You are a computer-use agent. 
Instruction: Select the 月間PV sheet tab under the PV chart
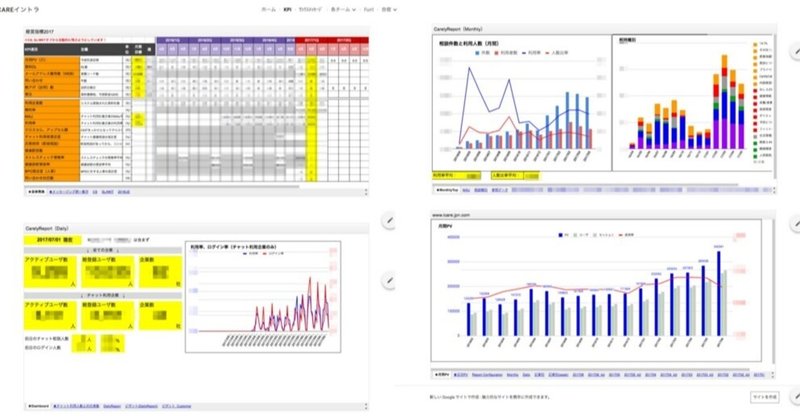point(442,375)
